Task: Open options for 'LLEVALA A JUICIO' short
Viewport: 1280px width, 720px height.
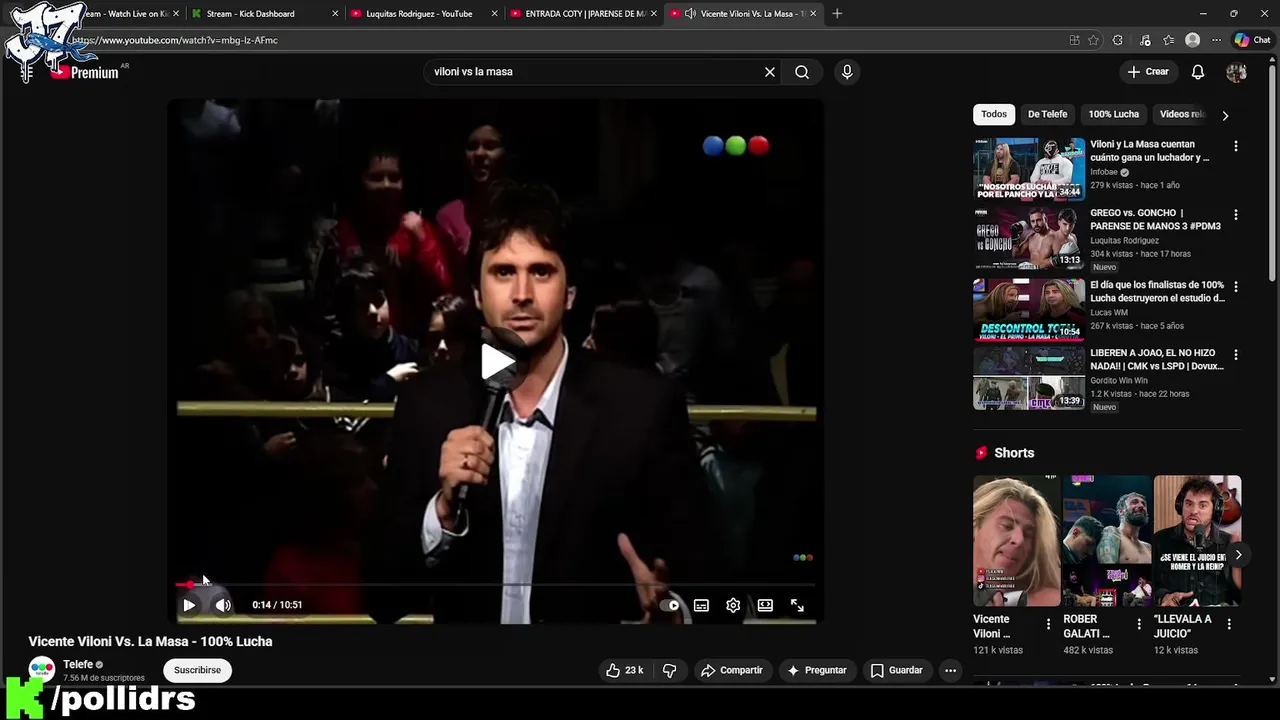Action: tap(1229, 624)
